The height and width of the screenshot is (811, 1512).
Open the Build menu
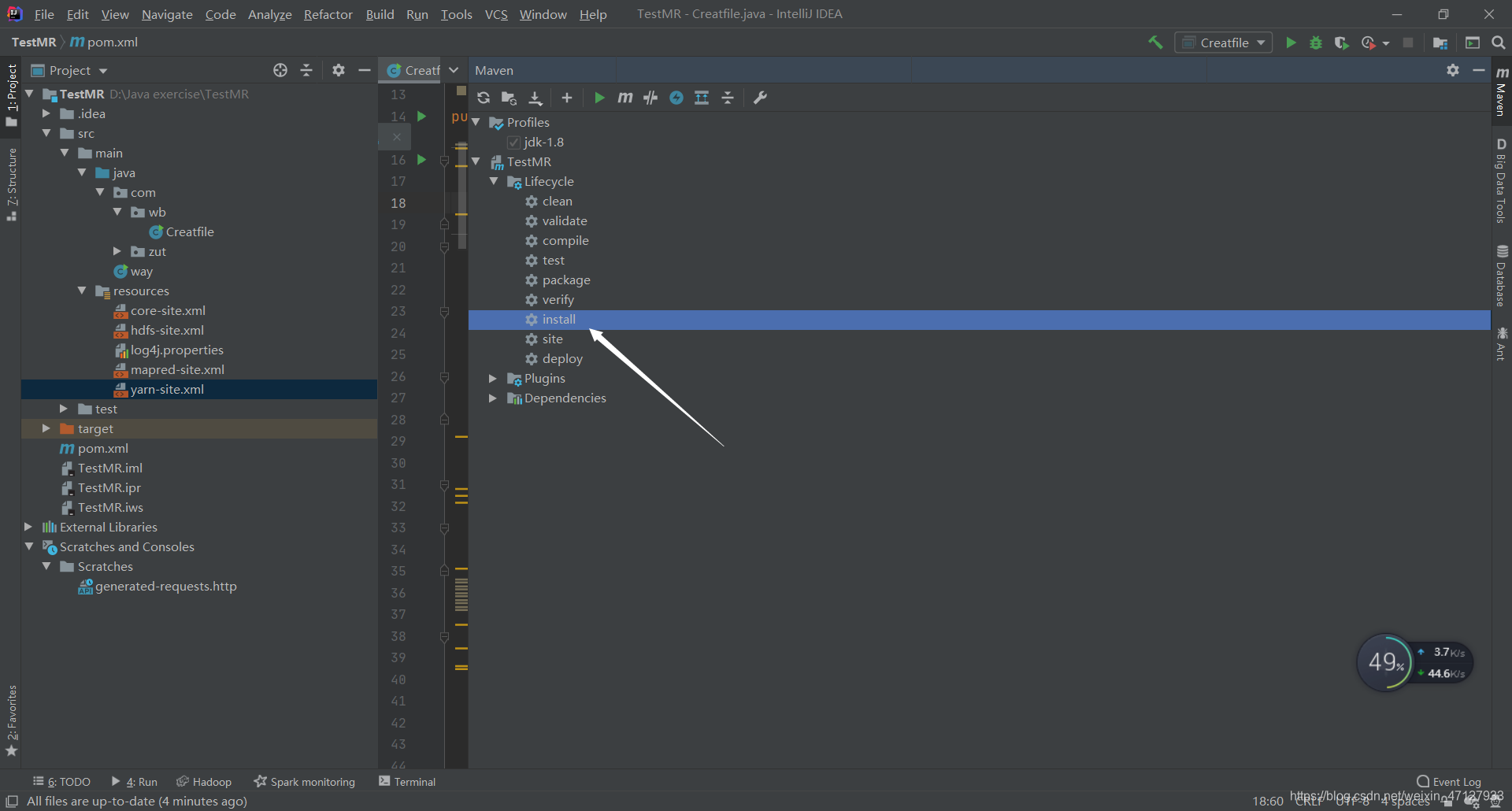pyautogui.click(x=380, y=14)
